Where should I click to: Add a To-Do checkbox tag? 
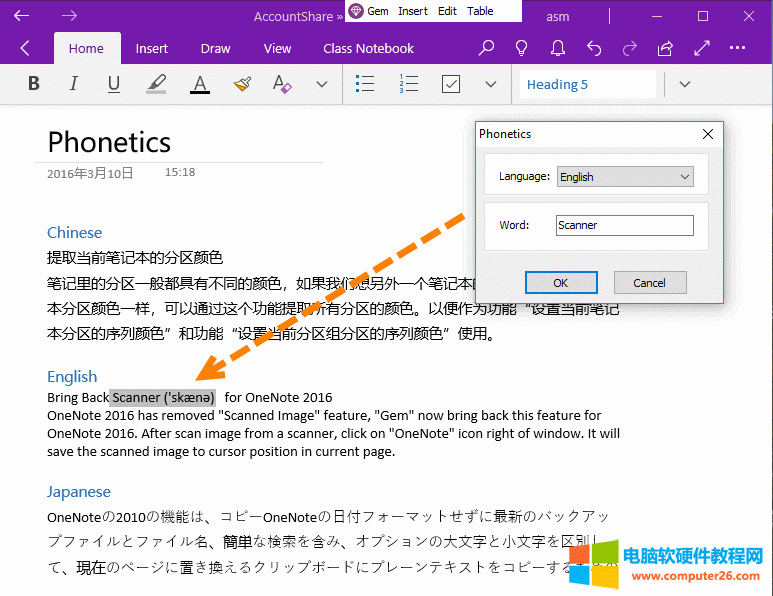tap(451, 84)
